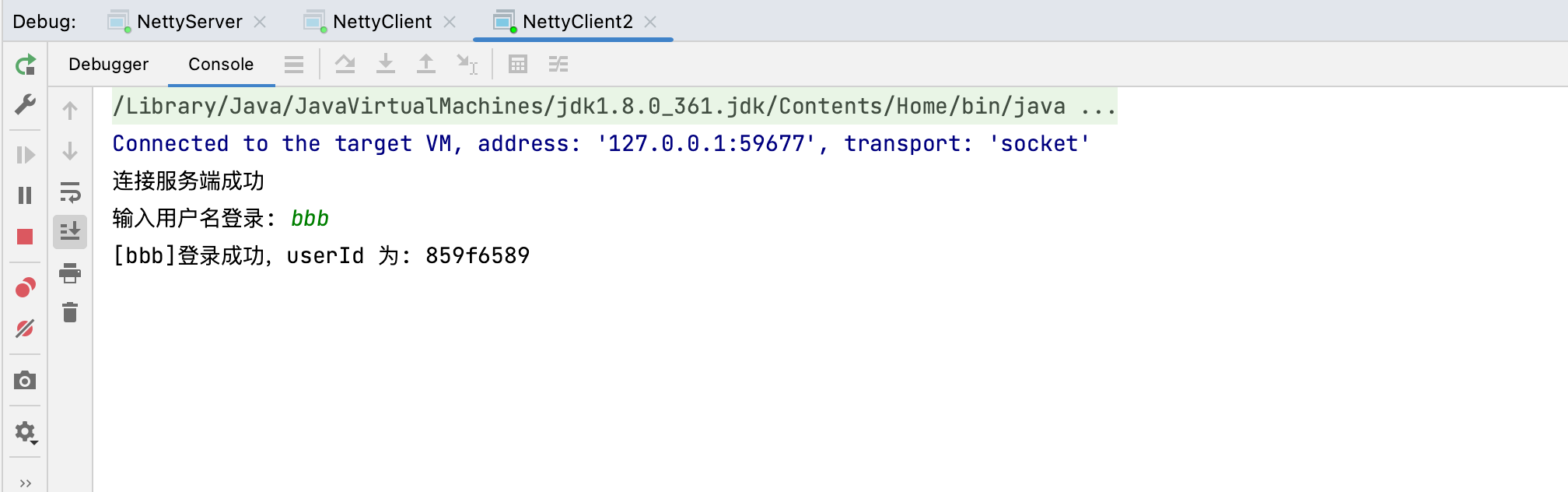Screen dimensions: 1568x492
Task: Open the debugger settings gear dropdown
Action: [x=26, y=432]
